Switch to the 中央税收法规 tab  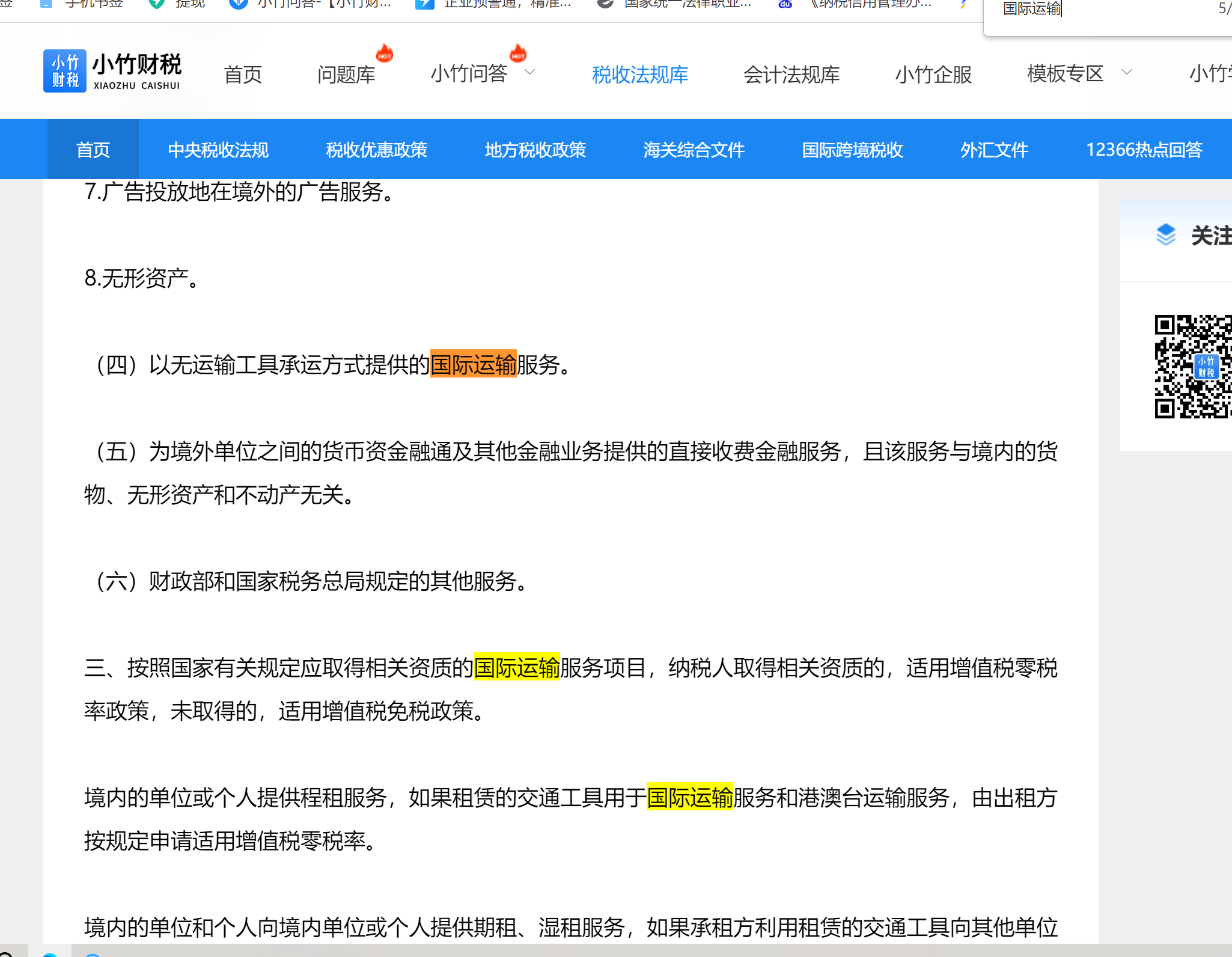coord(218,150)
